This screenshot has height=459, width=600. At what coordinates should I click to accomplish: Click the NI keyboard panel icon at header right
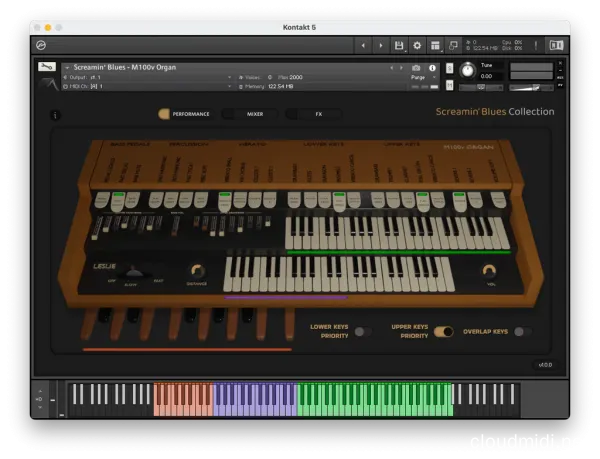tap(556, 45)
